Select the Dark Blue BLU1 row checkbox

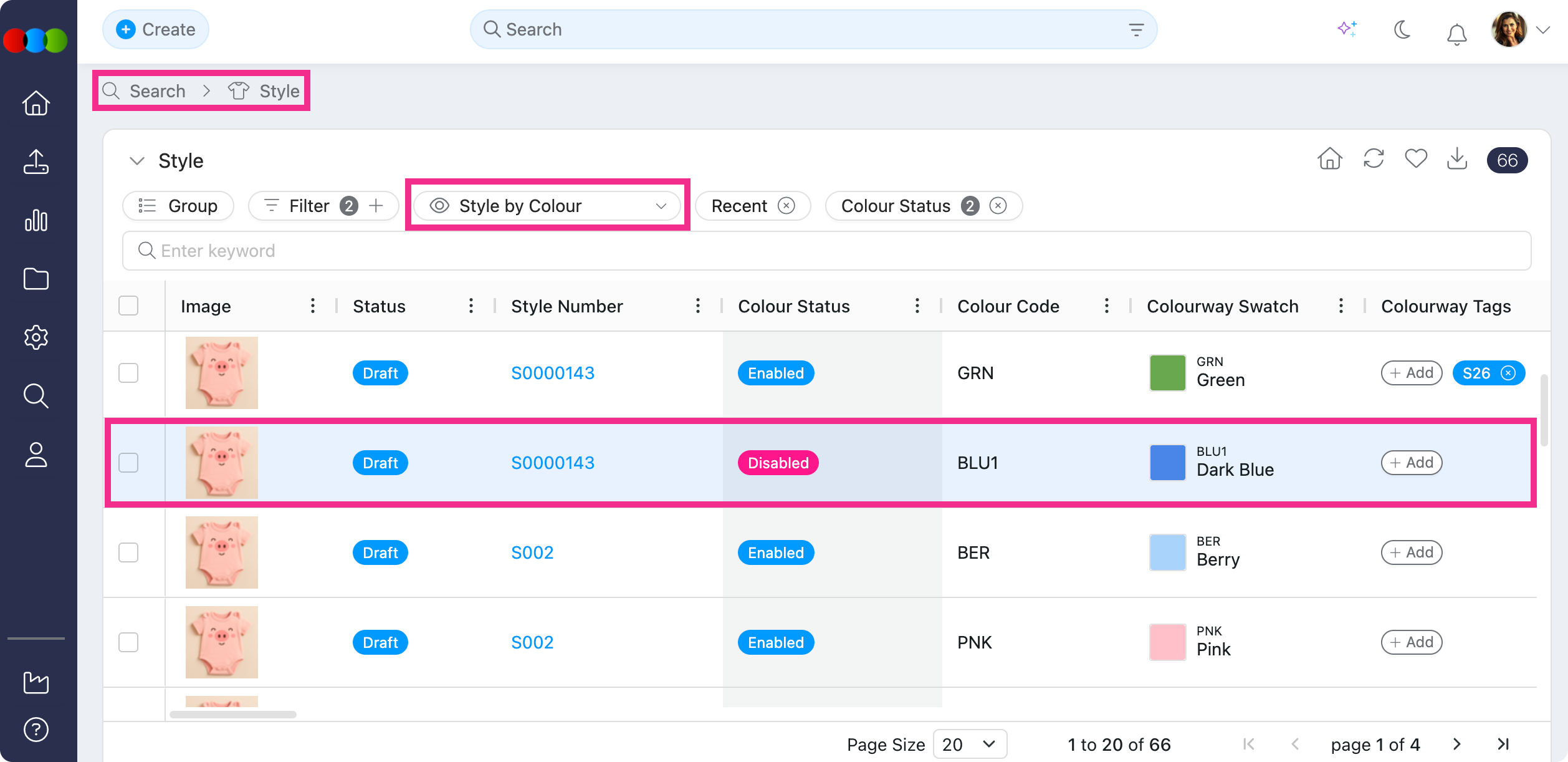(128, 463)
